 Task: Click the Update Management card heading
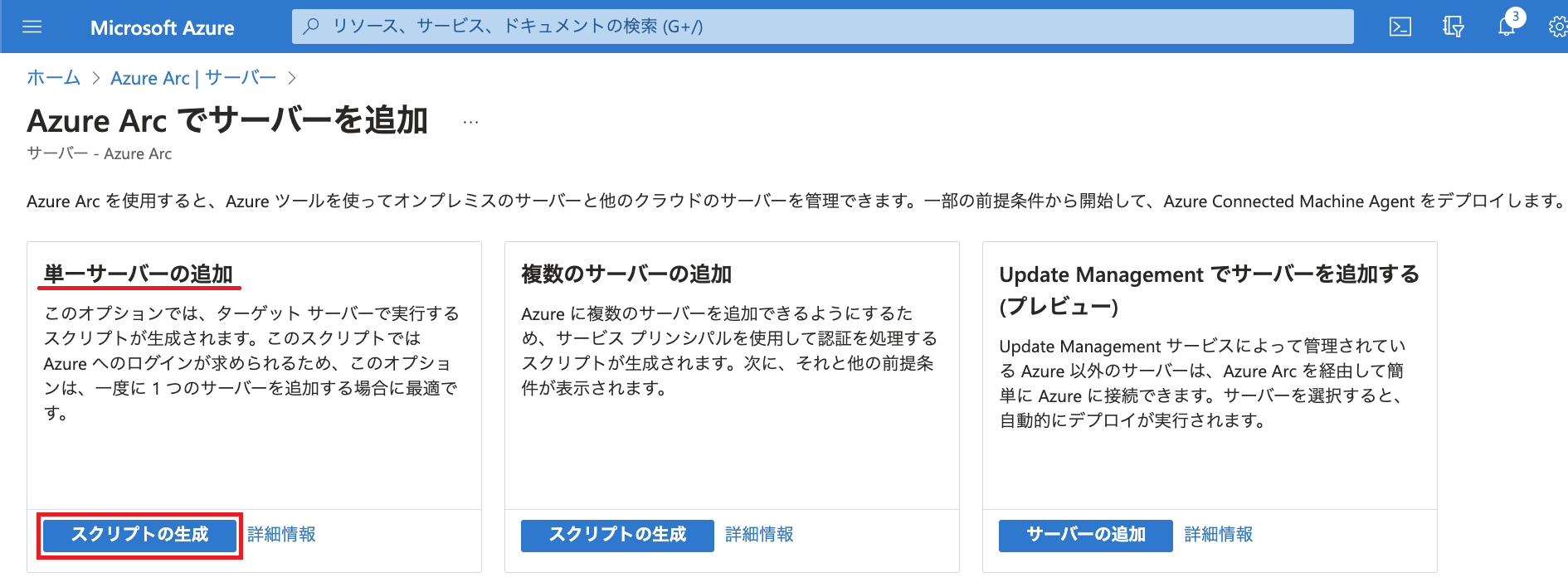[x=1210, y=290]
